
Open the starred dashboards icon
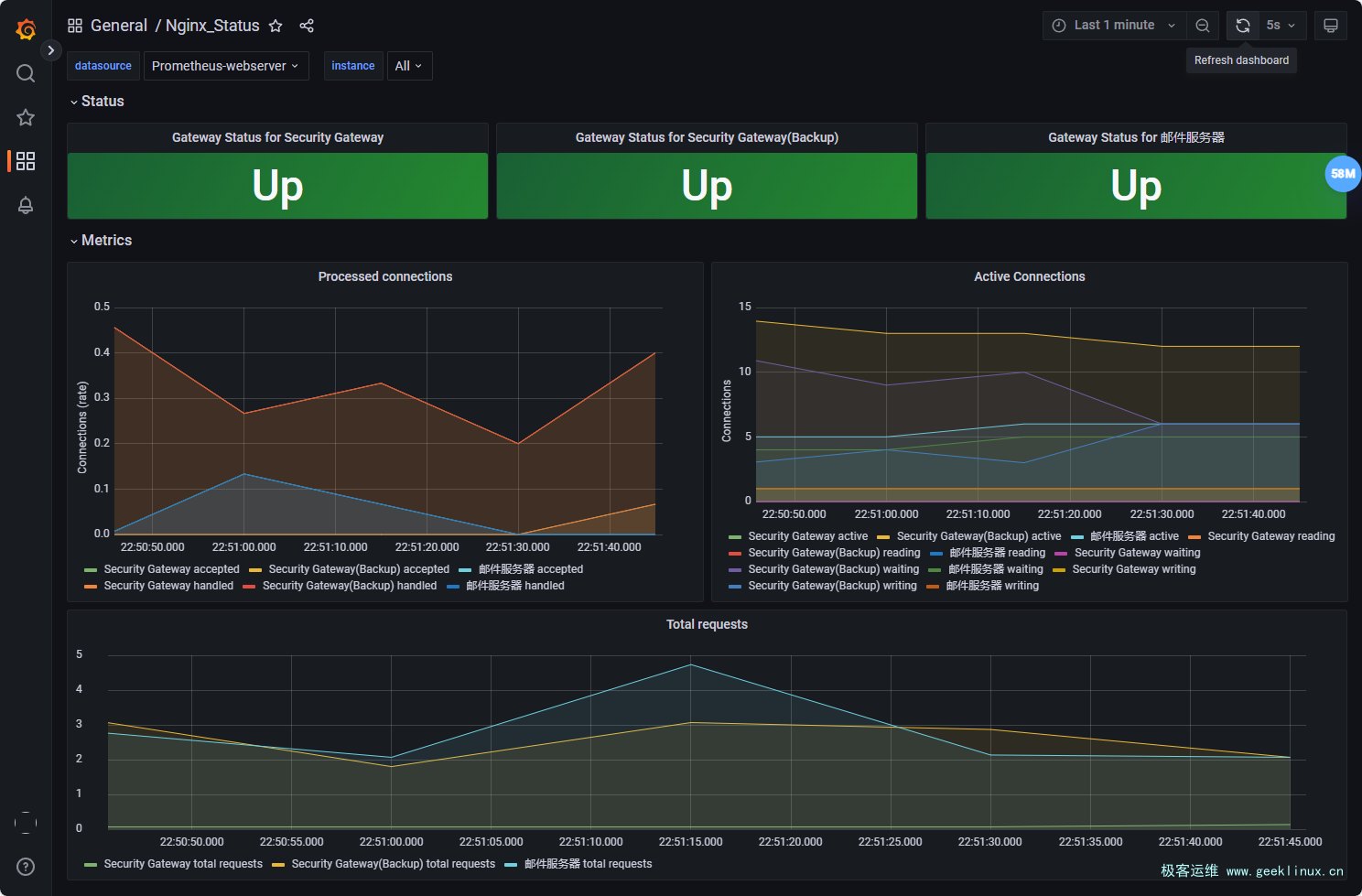coord(26,117)
